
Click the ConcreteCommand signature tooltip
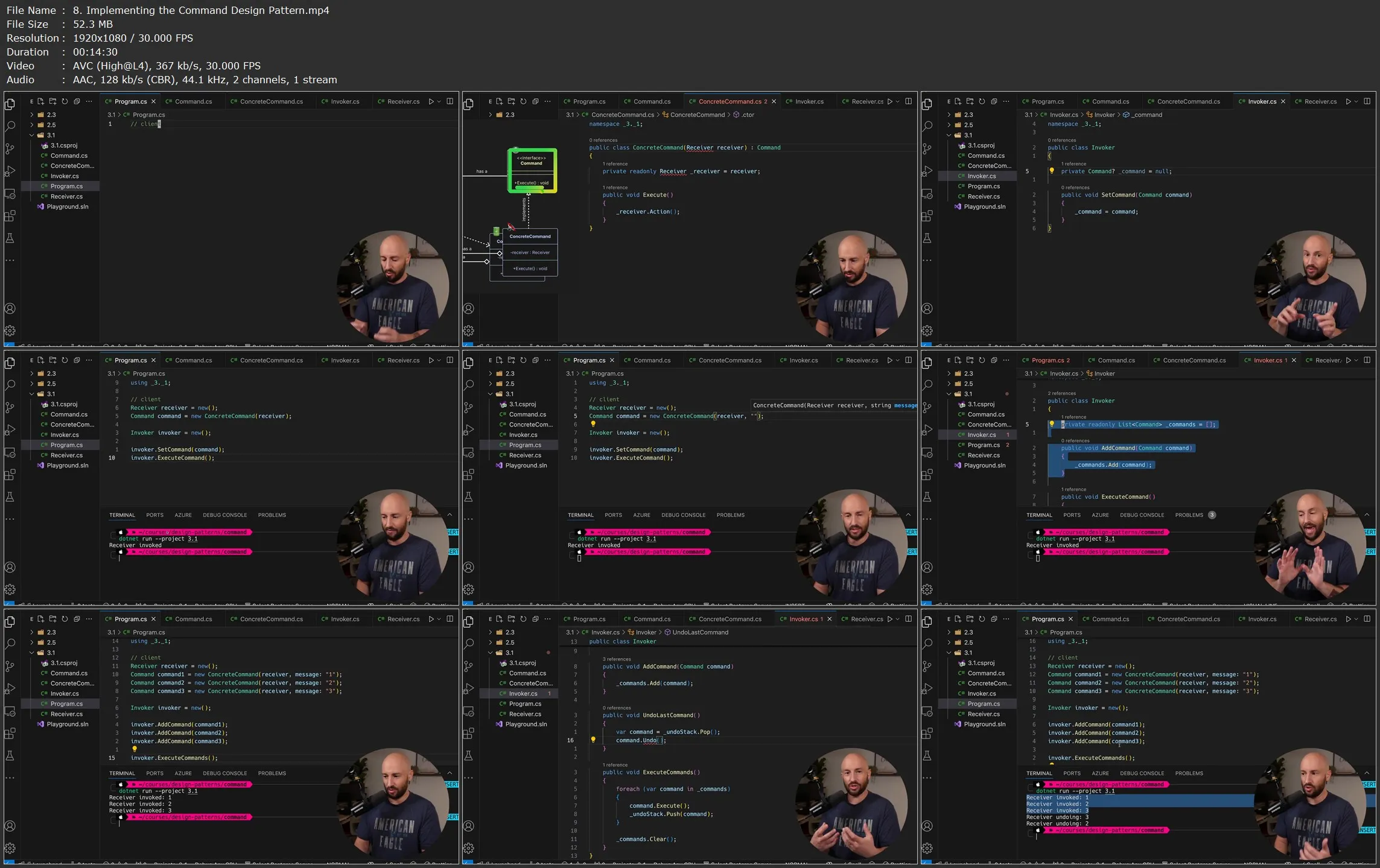point(834,405)
